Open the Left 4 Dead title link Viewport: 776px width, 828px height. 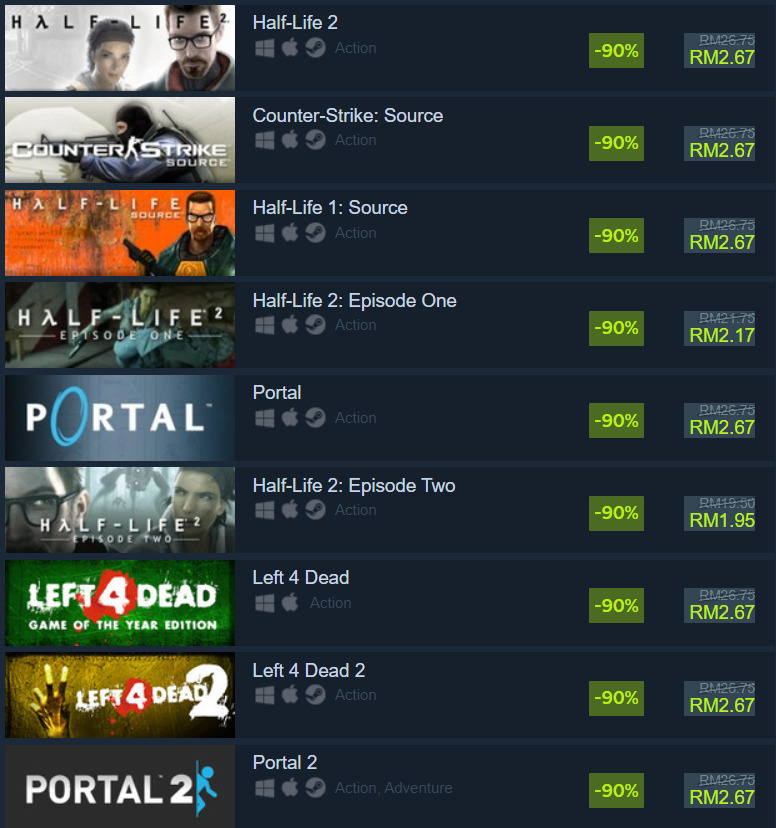coord(301,578)
